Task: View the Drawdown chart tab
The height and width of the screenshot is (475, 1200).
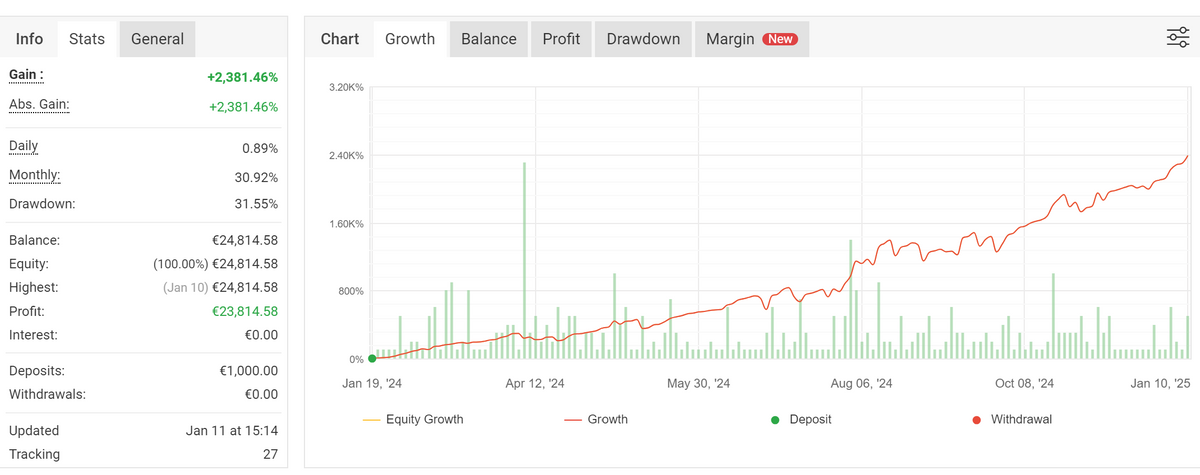Action: coord(643,39)
